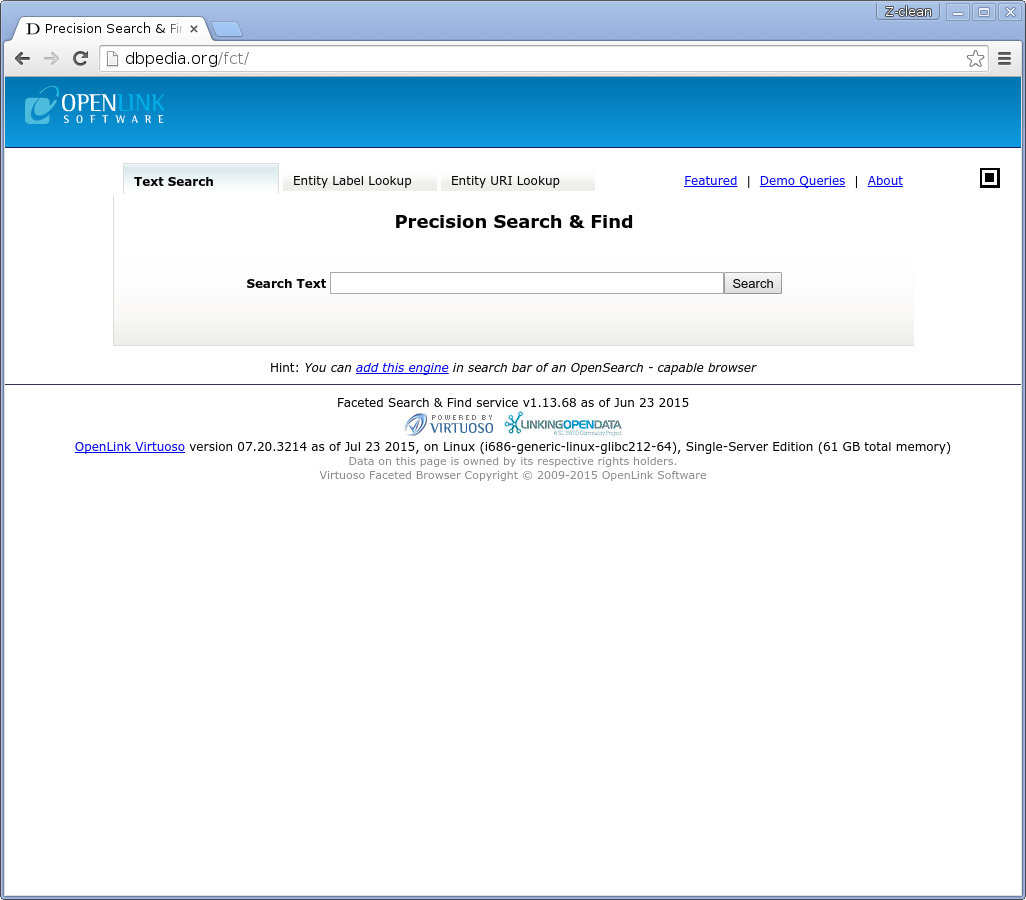This screenshot has width=1026, height=900.
Task: Open the Featured link
Action: (710, 181)
